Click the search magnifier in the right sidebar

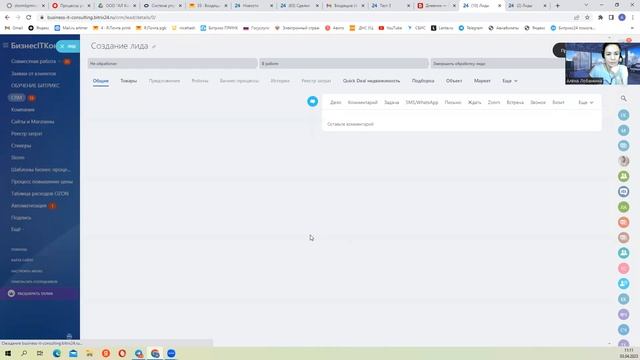624,98
